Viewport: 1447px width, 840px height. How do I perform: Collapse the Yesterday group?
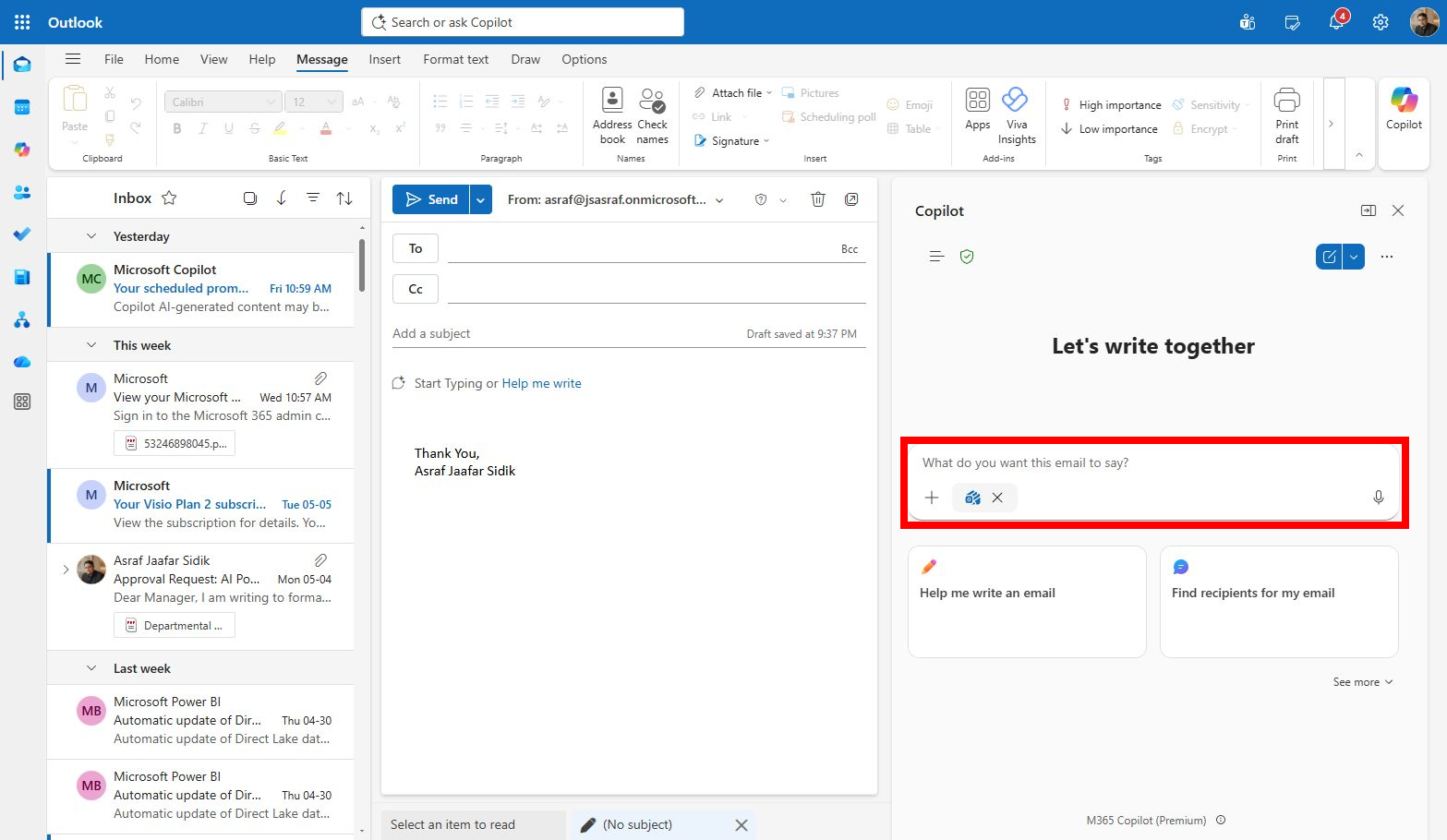click(91, 236)
